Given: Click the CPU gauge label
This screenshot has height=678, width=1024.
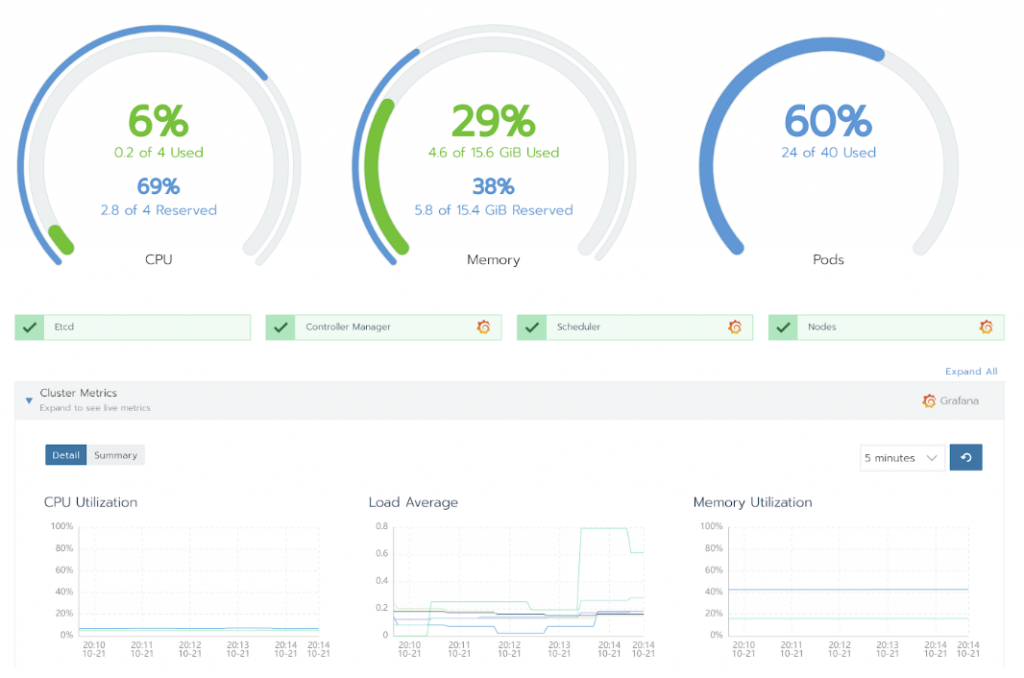Looking at the screenshot, I should 159,259.
